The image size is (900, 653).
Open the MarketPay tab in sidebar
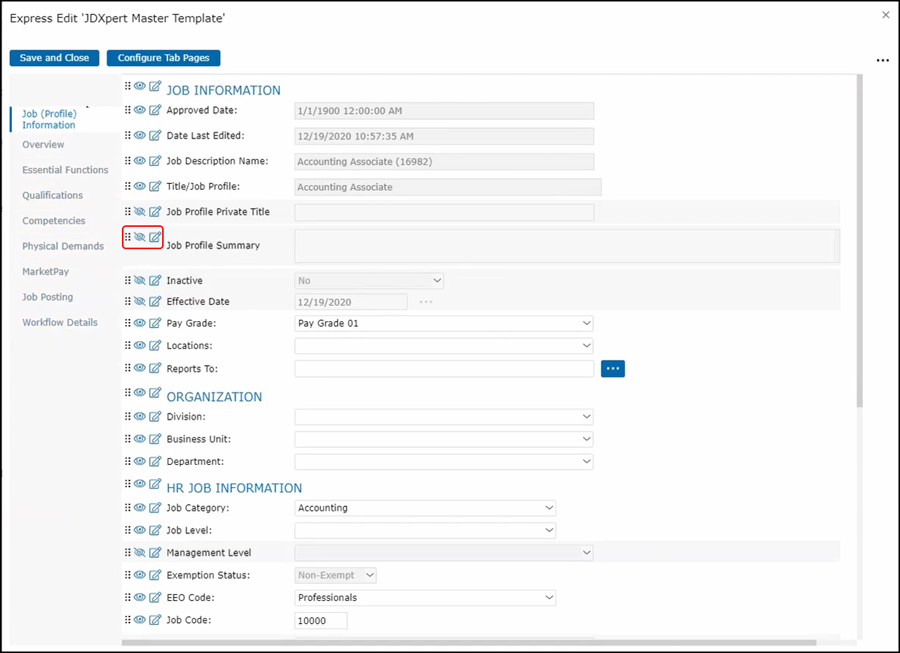point(46,272)
